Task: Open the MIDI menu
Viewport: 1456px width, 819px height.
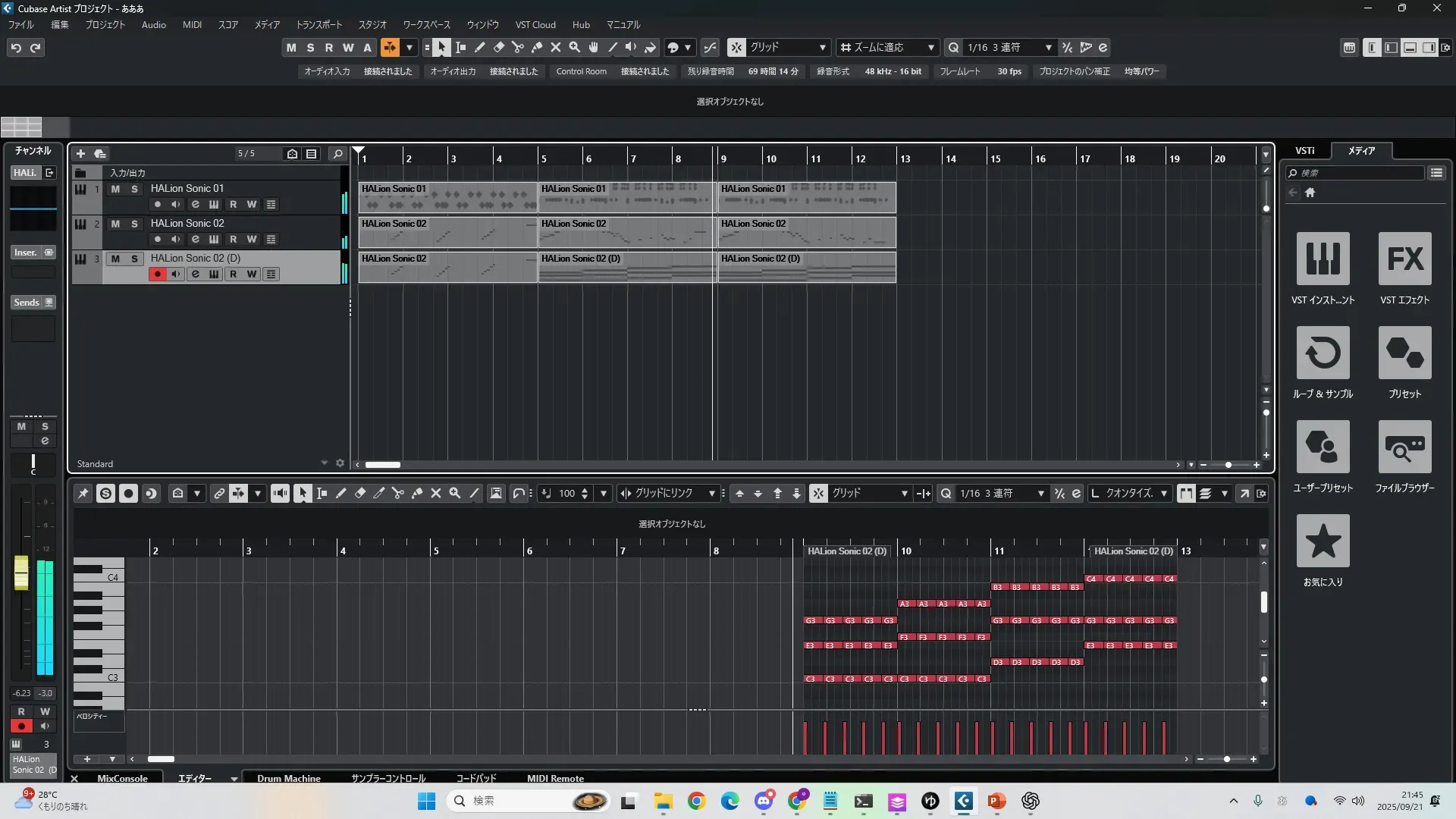Action: tap(192, 24)
